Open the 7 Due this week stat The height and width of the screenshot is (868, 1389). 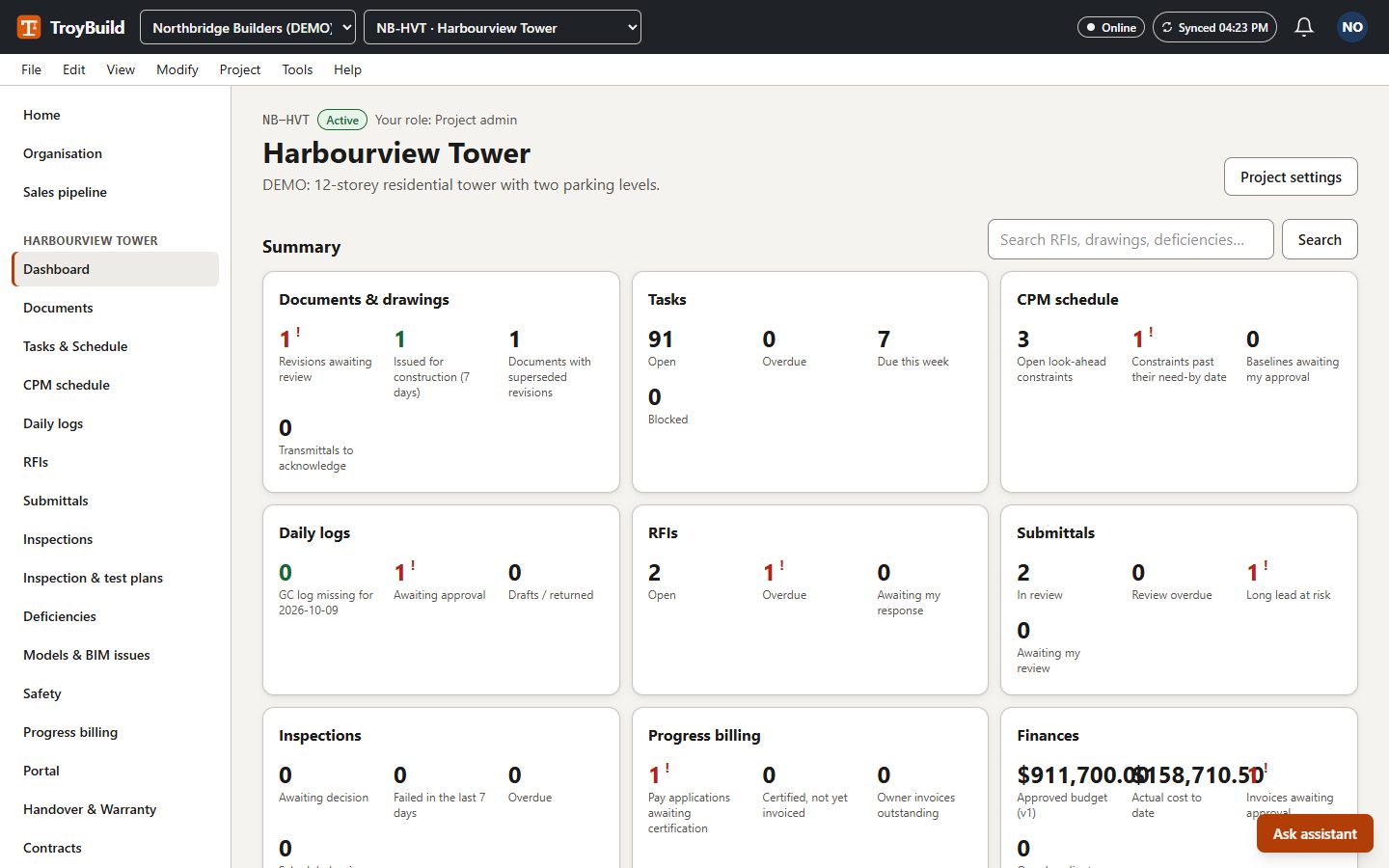924,347
